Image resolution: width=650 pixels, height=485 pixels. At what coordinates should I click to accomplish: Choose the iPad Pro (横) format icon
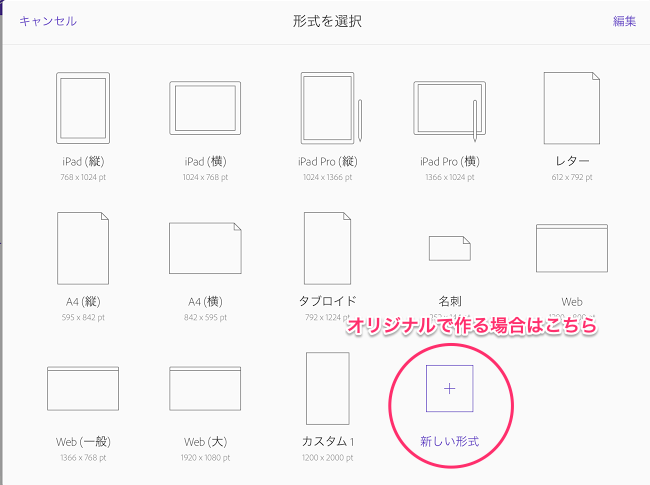(x=450, y=110)
